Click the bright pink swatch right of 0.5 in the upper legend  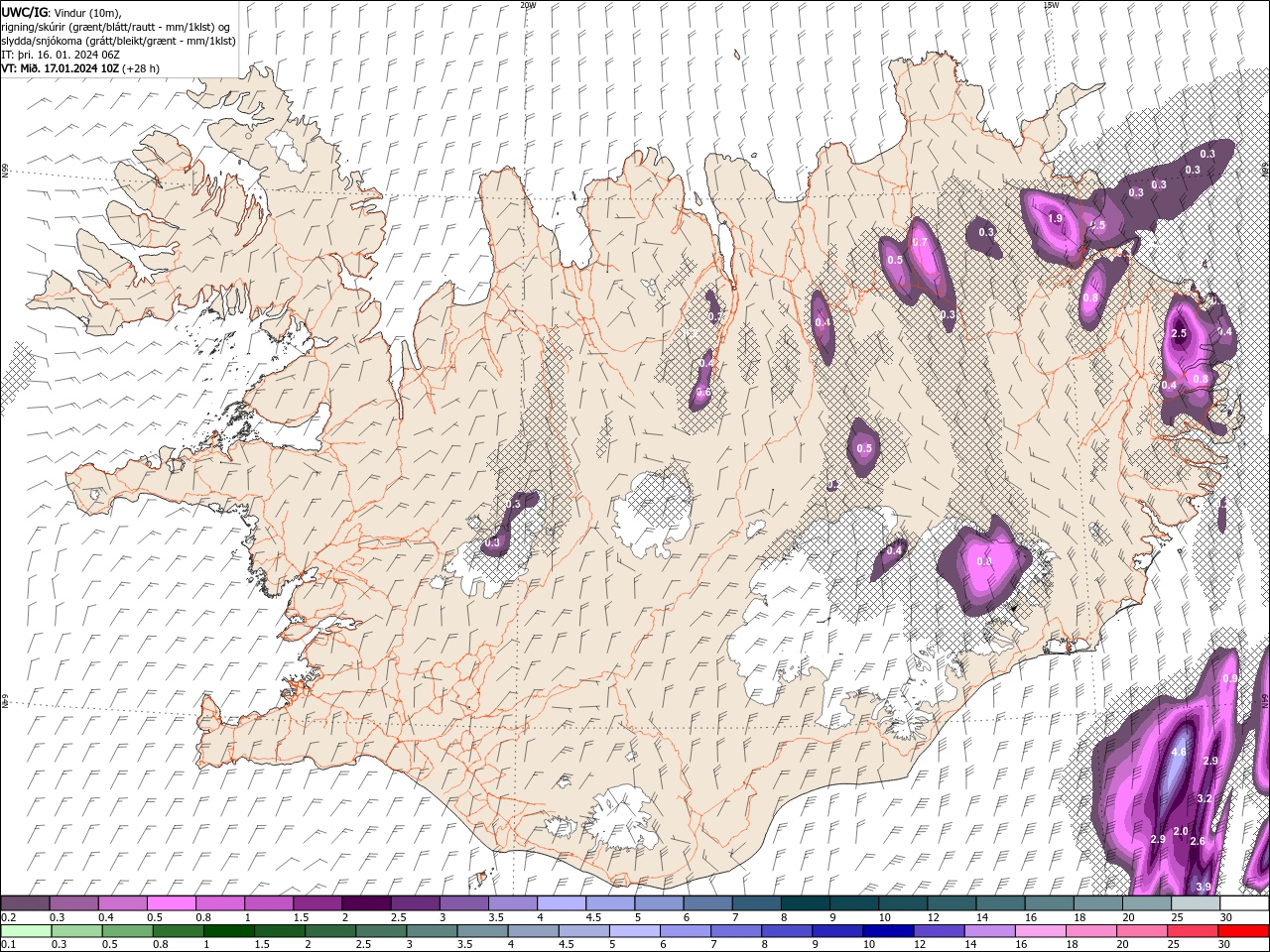[172, 903]
